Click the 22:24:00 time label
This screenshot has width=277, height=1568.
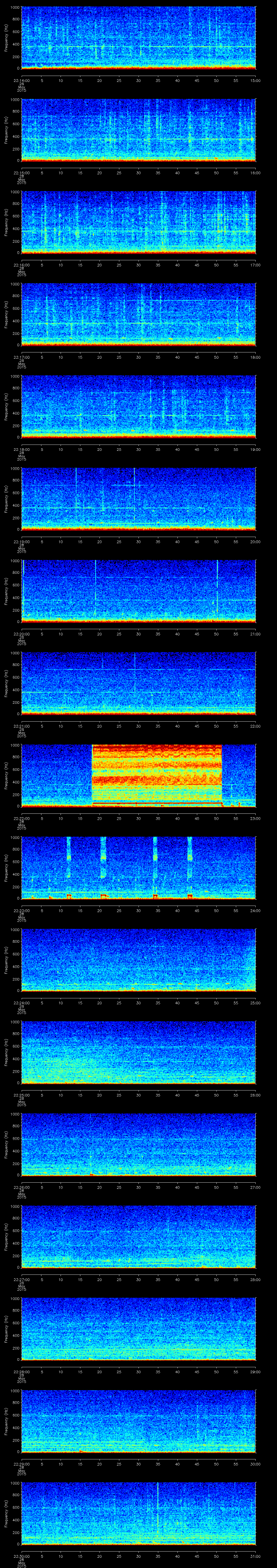[x=21, y=1003]
